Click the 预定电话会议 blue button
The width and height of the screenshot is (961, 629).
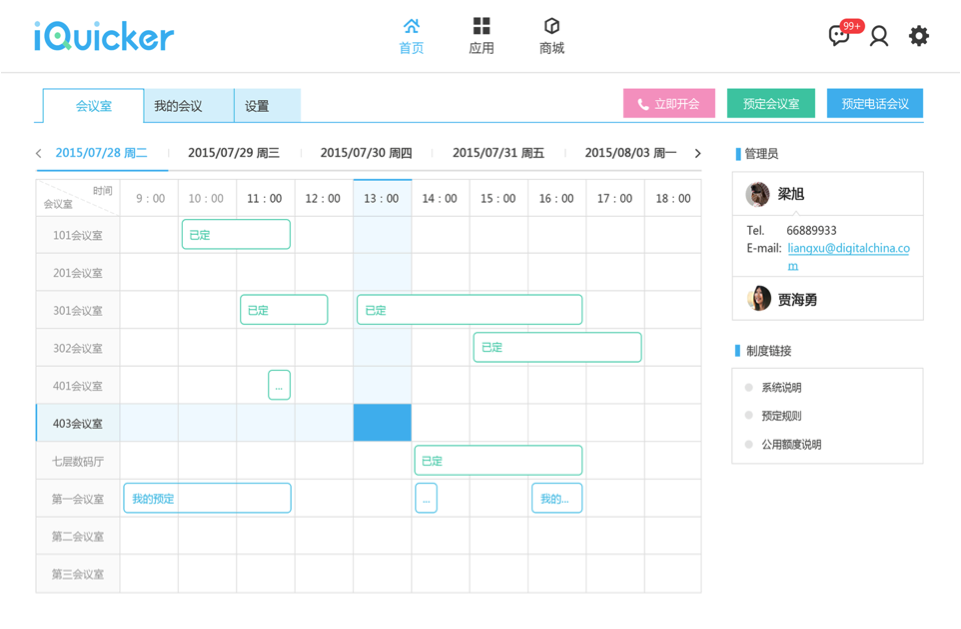click(x=874, y=104)
